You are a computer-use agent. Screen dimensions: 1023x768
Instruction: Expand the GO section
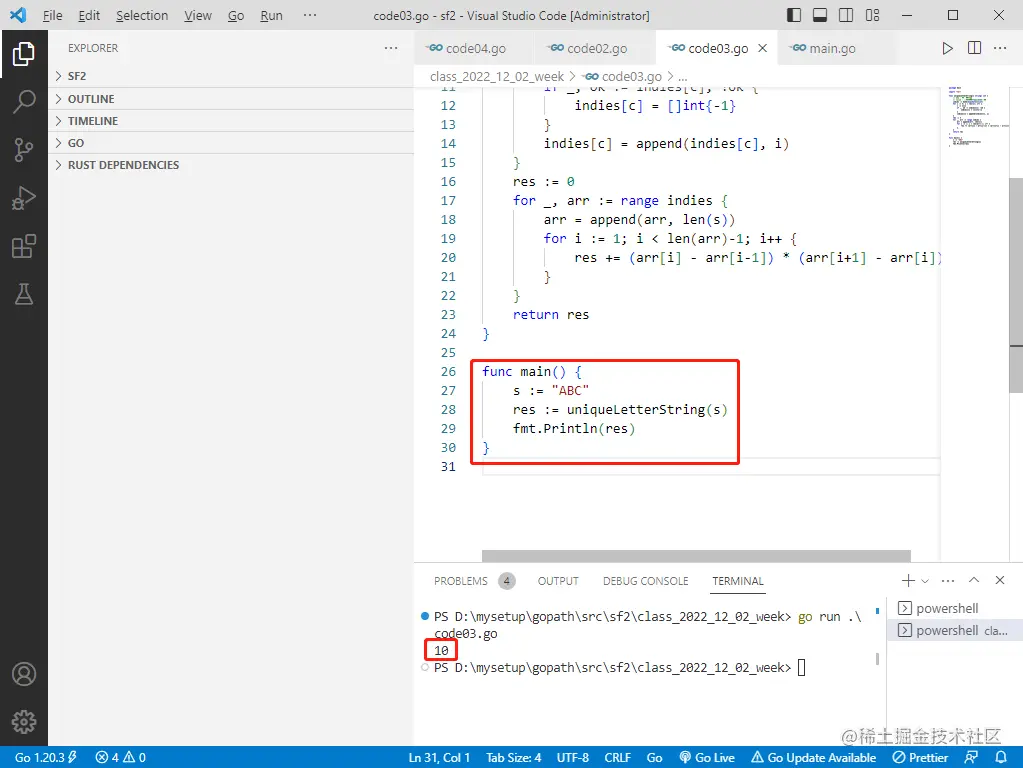coord(231,143)
